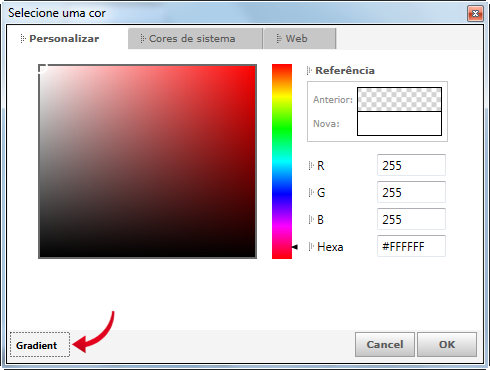Click the rainbow hue slider bar
The height and width of the screenshot is (370, 490).
point(282,161)
